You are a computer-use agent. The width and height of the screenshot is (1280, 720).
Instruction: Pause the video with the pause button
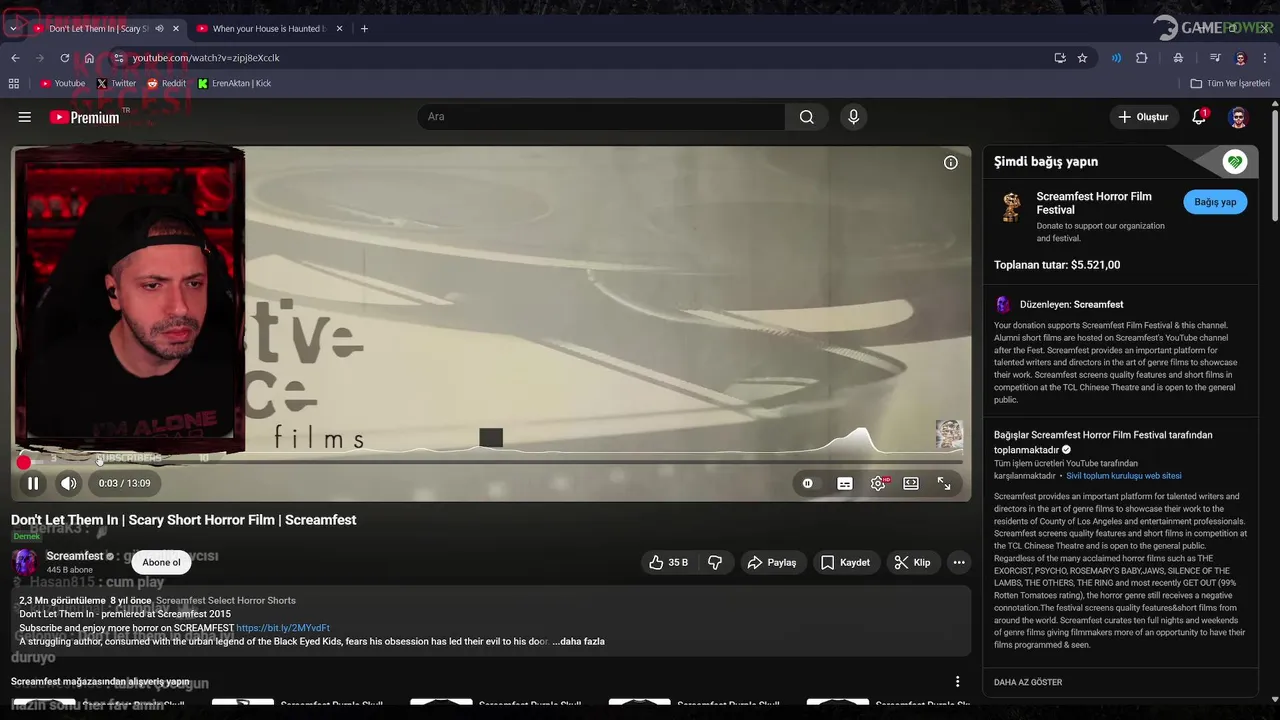tap(33, 484)
